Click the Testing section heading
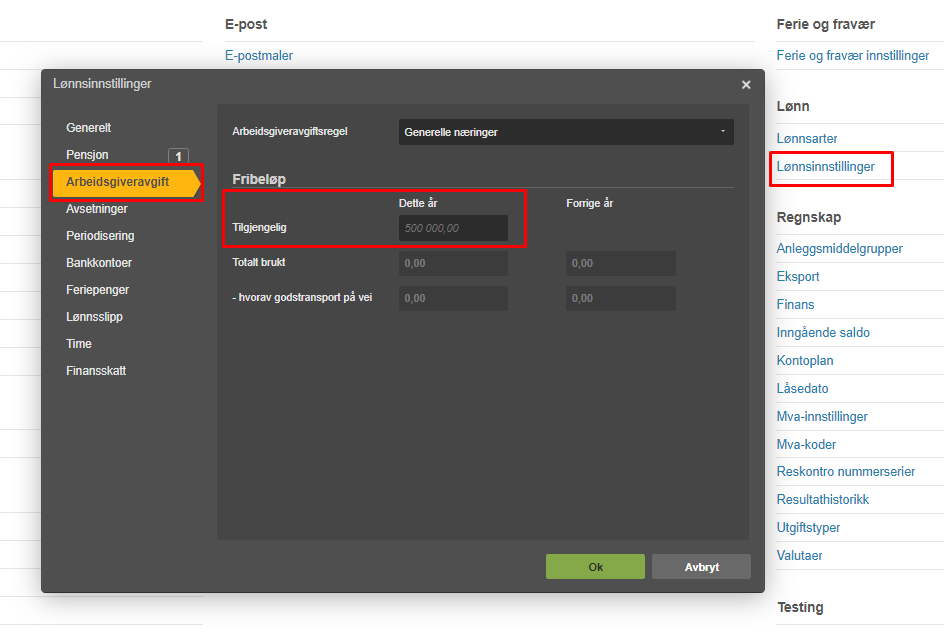Image resolution: width=944 pixels, height=633 pixels. (800, 607)
